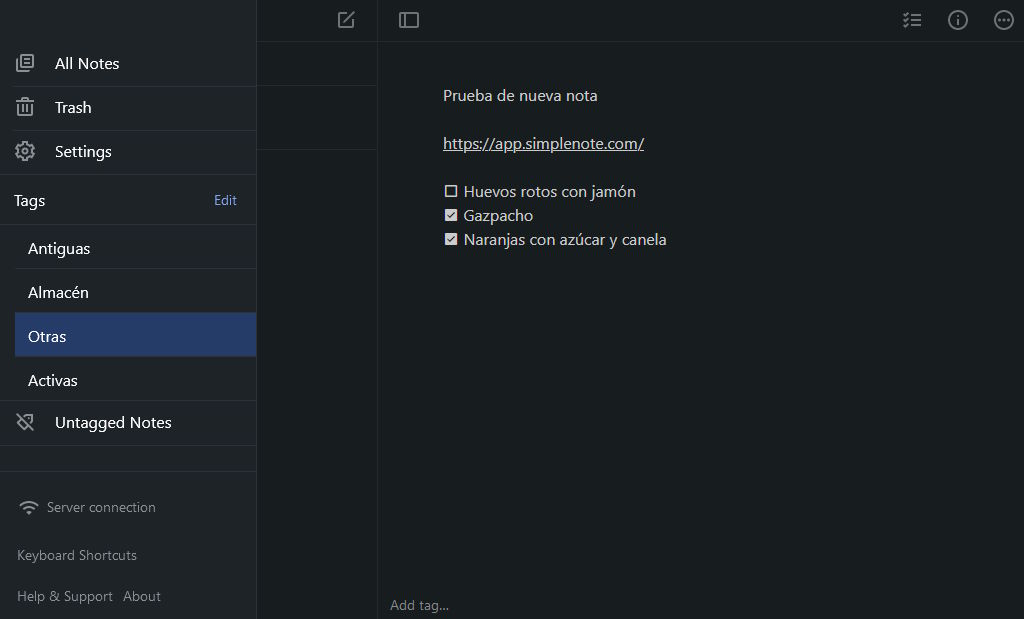
Task: Open All Notes in the sidebar
Action: tap(128, 63)
